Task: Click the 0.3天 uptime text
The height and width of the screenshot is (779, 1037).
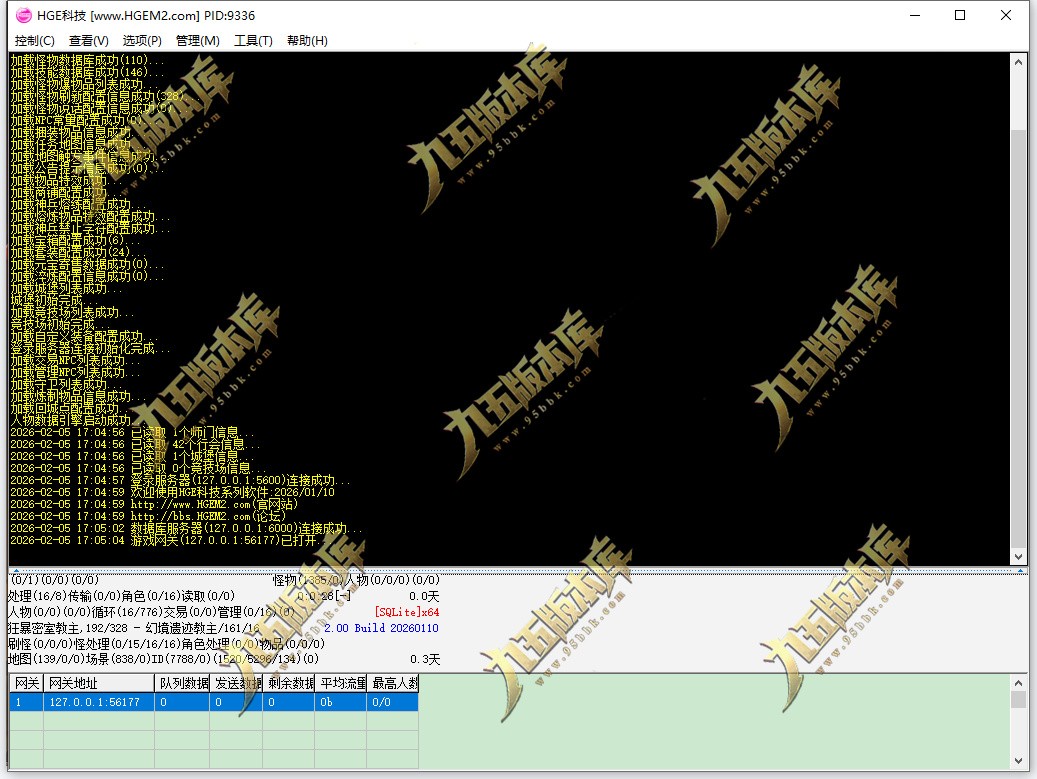Action: tap(425, 659)
